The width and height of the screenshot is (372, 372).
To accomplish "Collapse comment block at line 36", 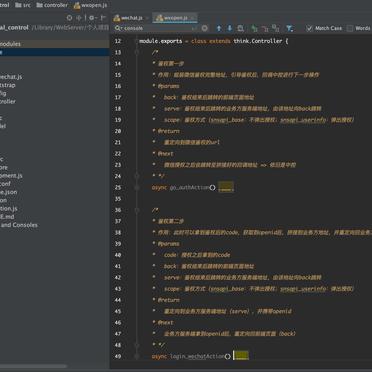I will pyautogui.click(x=137, y=210).
